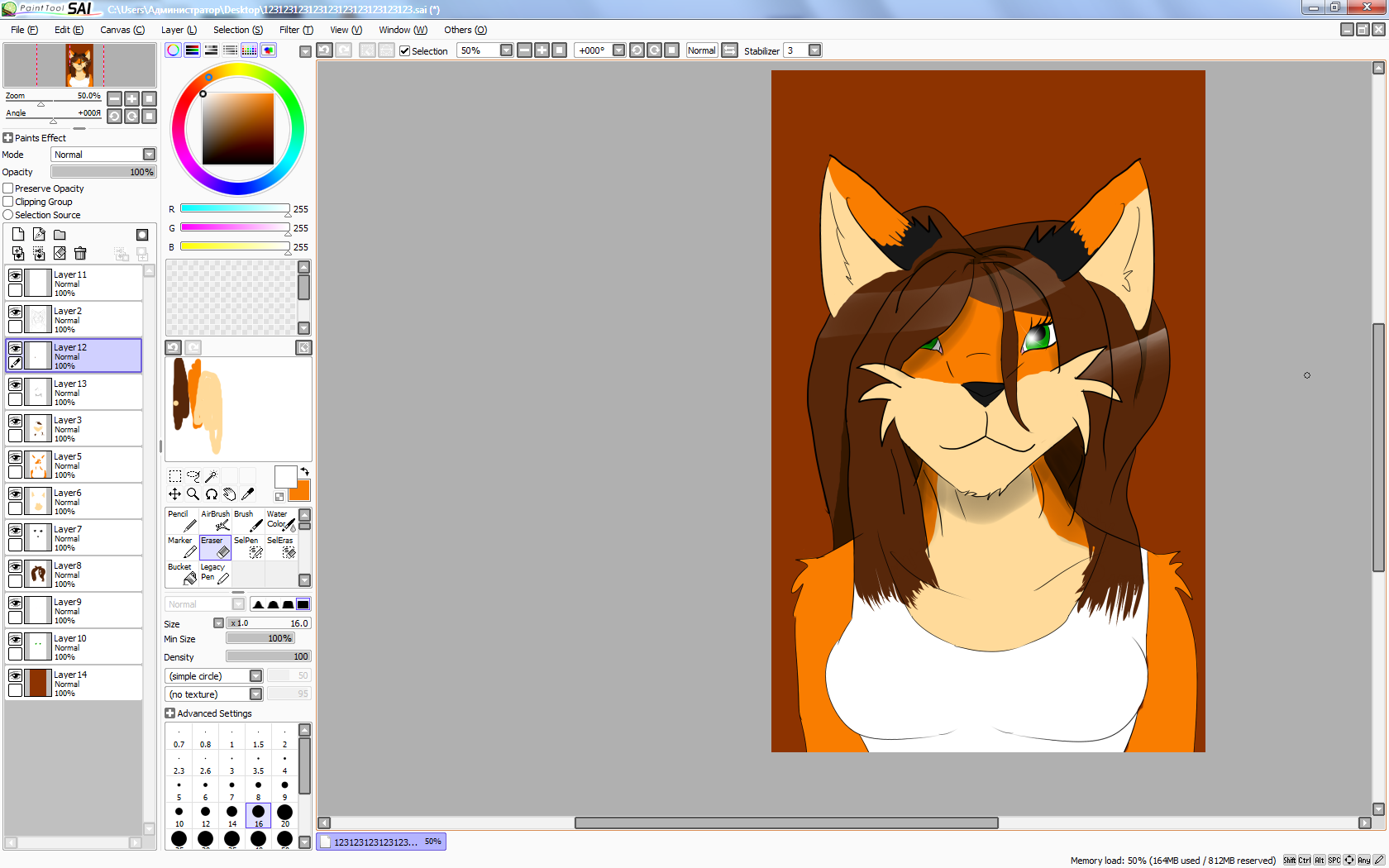The image size is (1389, 868).
Task: Choose the Bucket fill tool
Action: tap(182, 573)
